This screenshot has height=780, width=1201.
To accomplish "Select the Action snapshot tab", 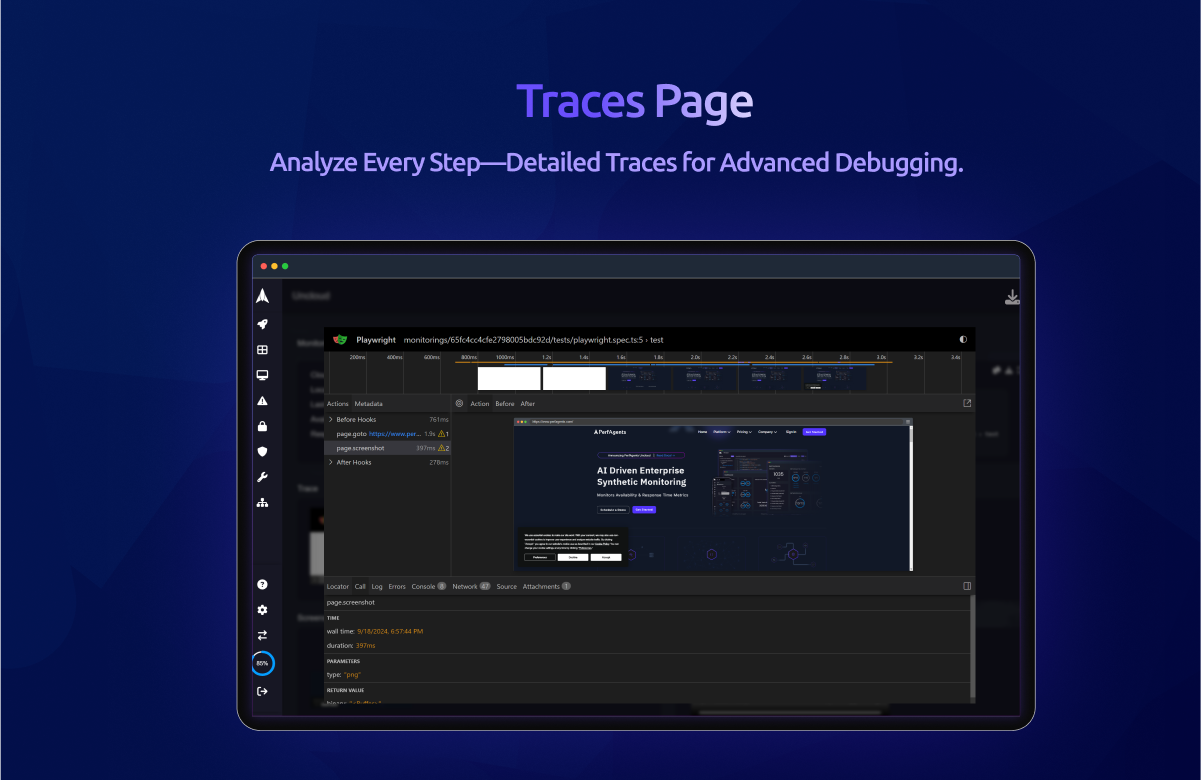I will point(480,404).
